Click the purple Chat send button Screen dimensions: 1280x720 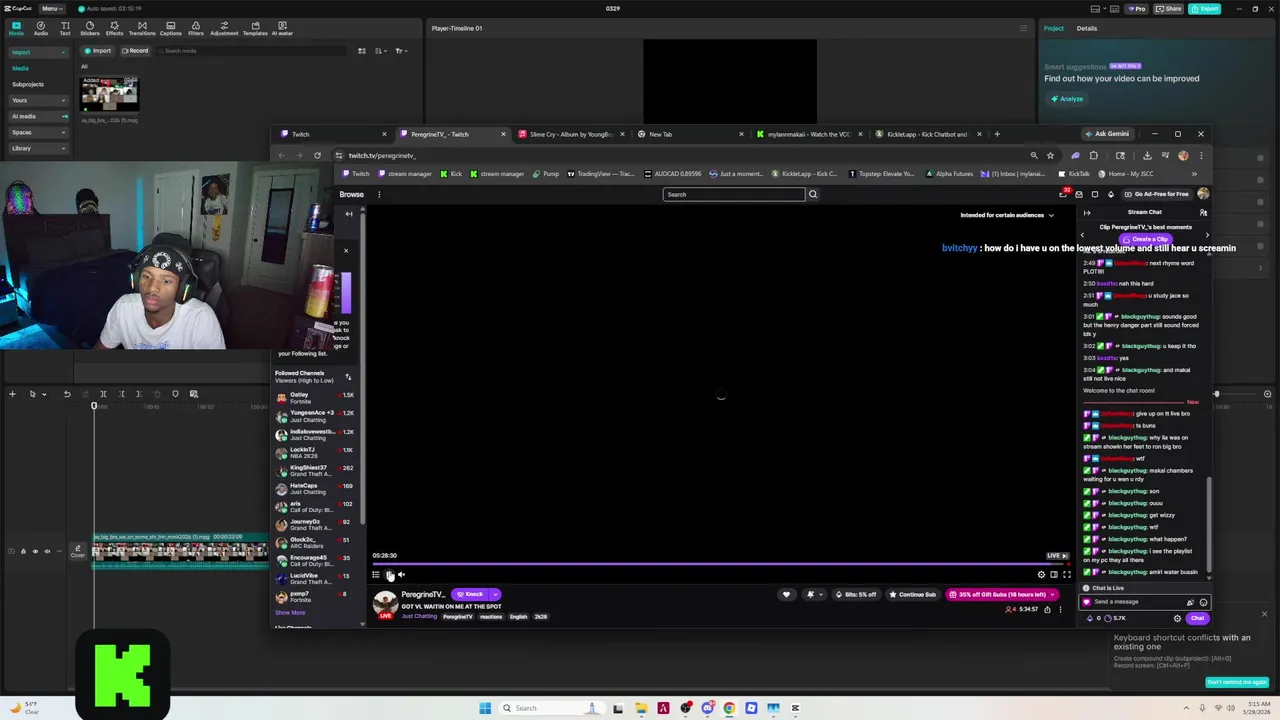1197,618
